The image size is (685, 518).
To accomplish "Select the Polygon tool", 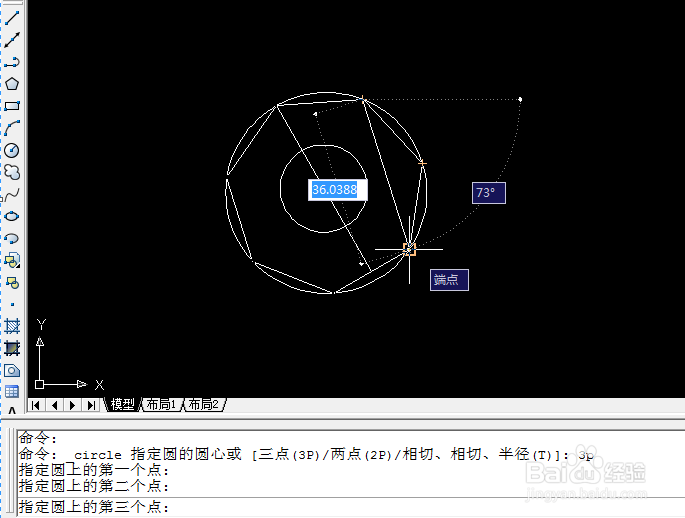I will click(x=12, y=84).
